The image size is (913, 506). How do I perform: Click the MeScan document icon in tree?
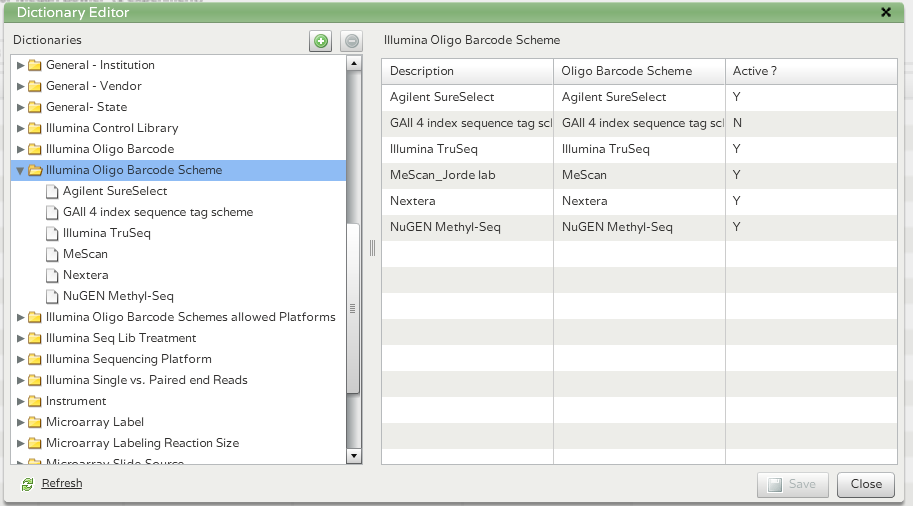pos(52,254)
